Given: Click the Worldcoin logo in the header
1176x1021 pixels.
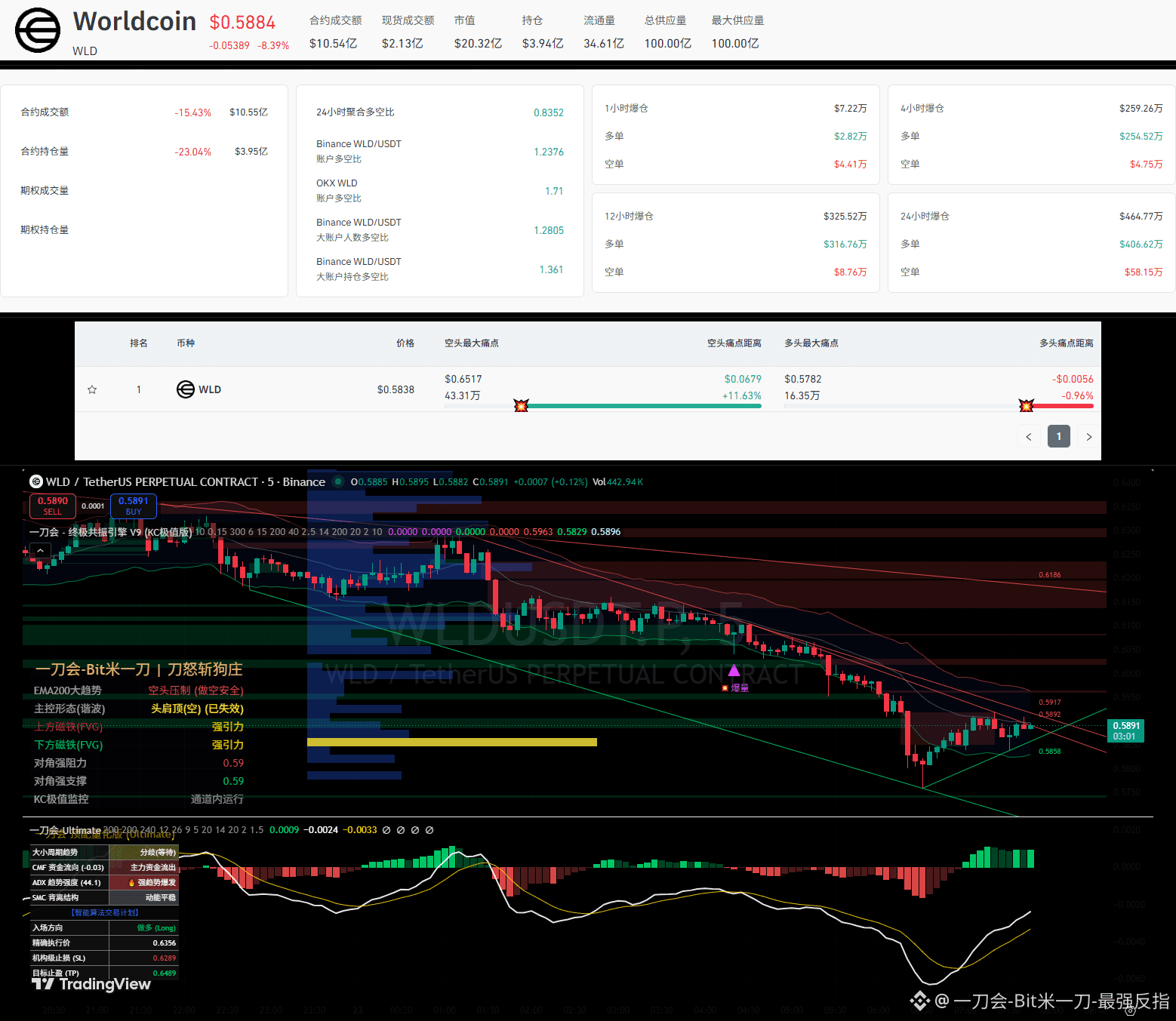Looking at the screenshot, I should [x=38, y=30].
